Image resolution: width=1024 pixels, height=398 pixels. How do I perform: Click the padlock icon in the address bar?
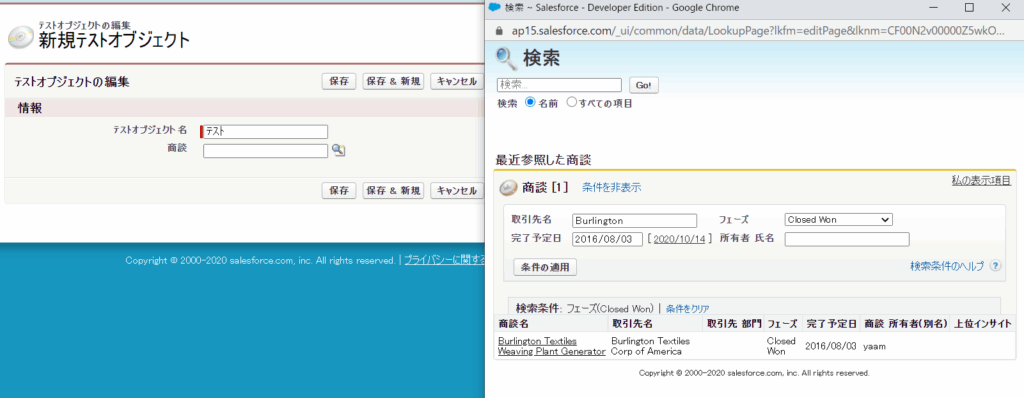(x=500, y=30)
